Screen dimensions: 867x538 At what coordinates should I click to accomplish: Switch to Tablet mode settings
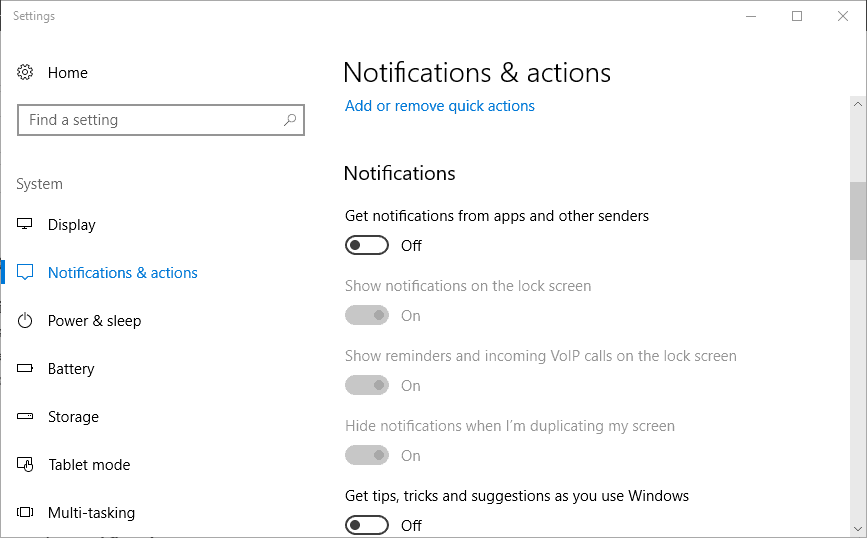coord(89,464)
